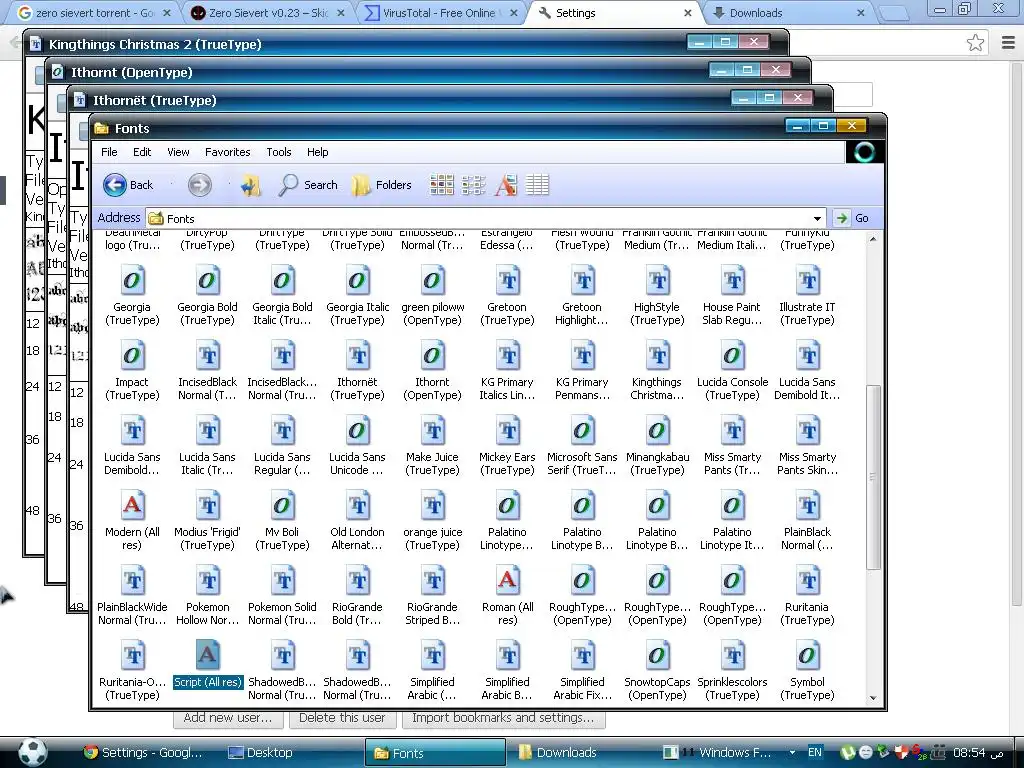Viewport: 1024px width, 768px height.
Task: Go up one folder level icon
Action: point(251,185)
